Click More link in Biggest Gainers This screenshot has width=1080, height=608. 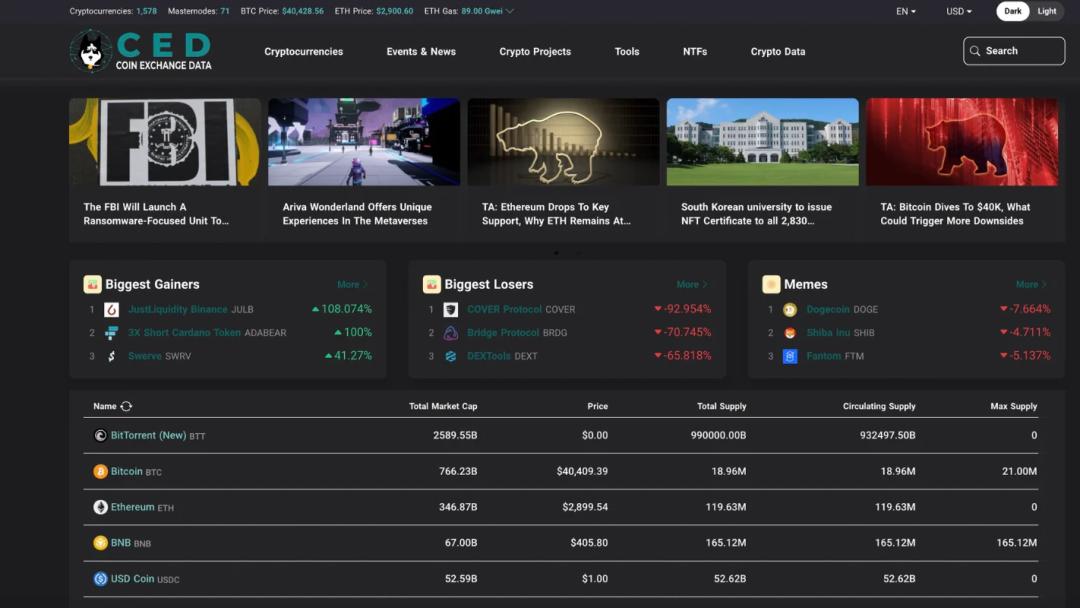click(352, 284)
